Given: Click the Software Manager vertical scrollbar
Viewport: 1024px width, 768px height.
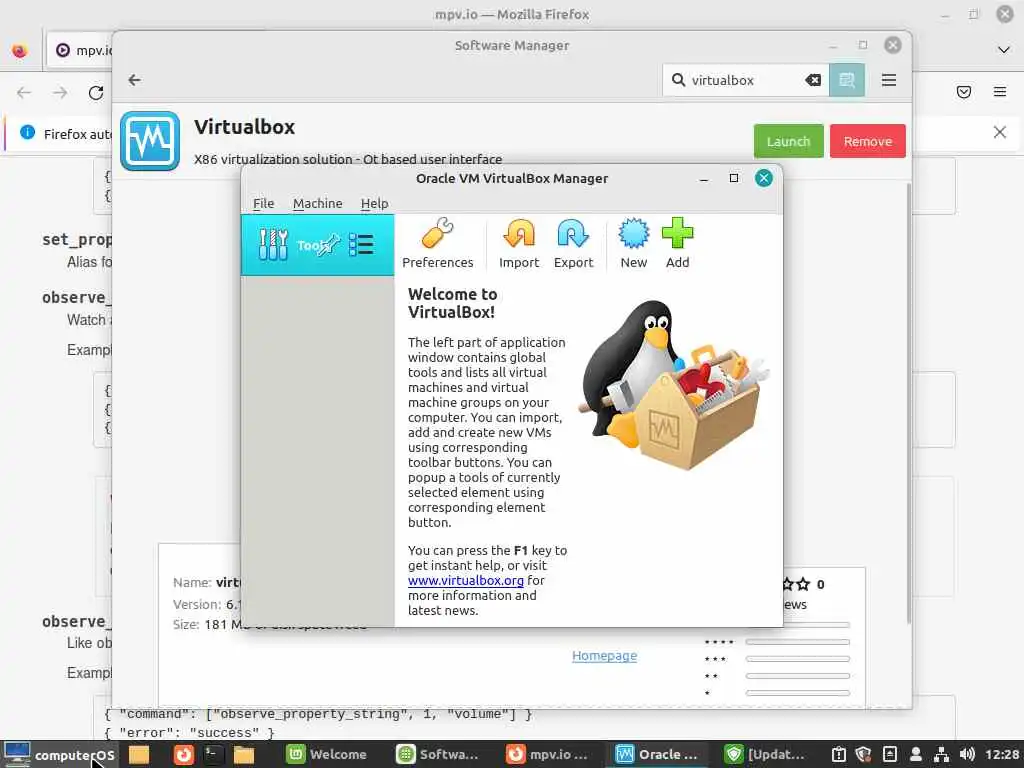Looking at the screenshot, I should tap(907, 402).
